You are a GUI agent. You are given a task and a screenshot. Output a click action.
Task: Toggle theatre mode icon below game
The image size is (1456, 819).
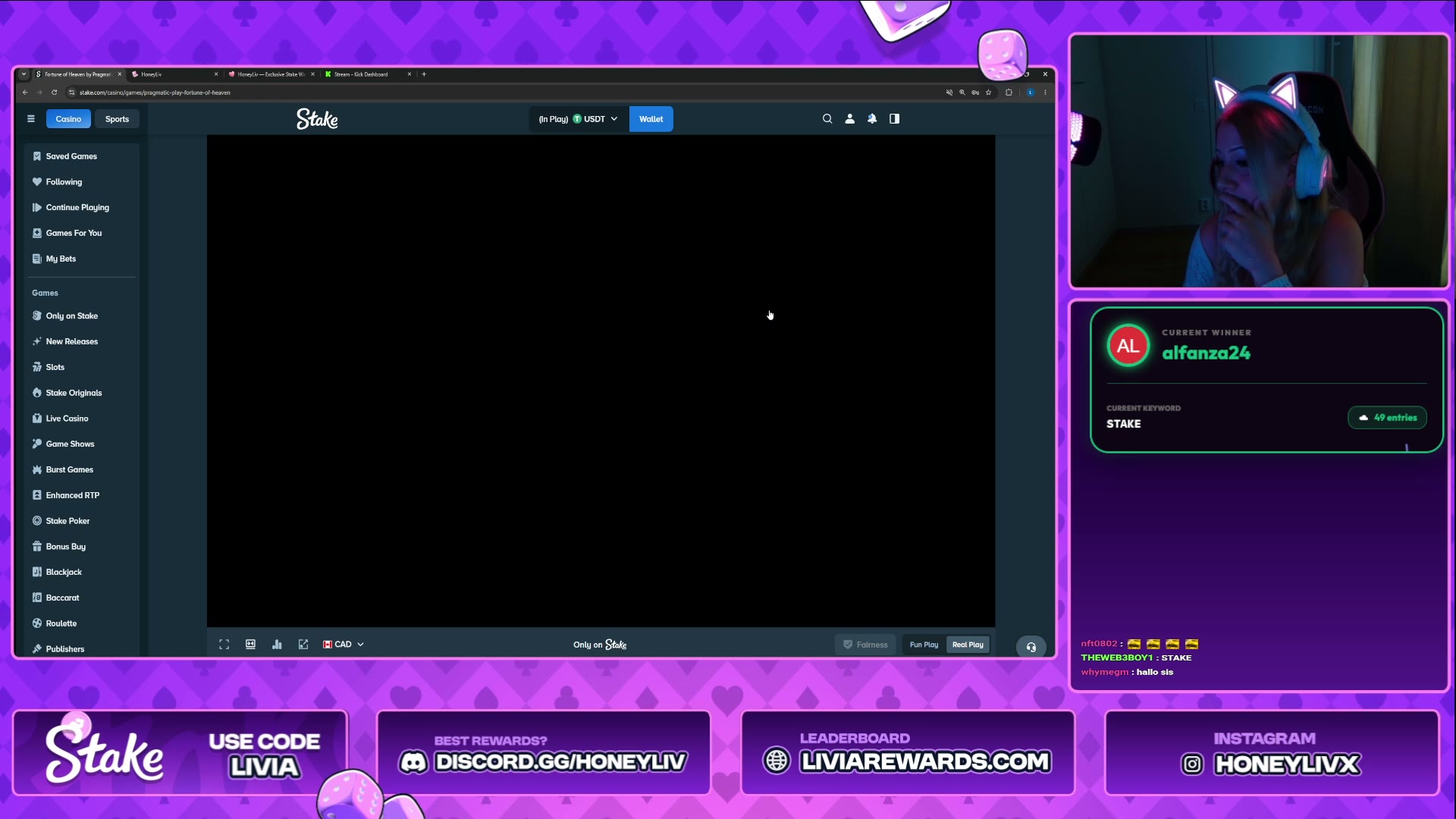(x=251, y=645)
